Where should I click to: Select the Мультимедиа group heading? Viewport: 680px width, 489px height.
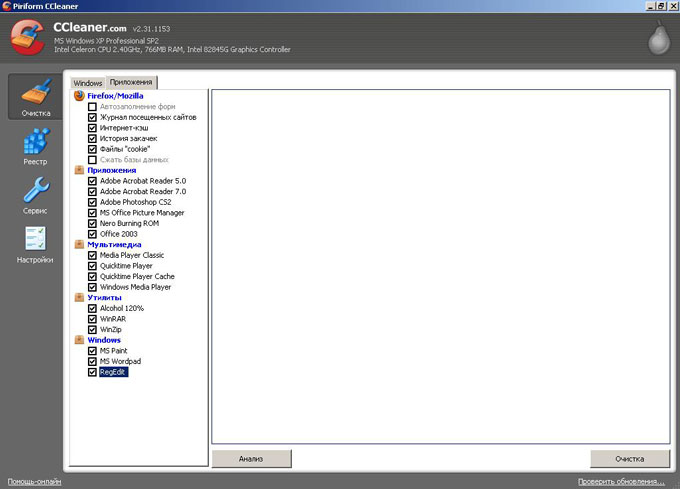point(114,244)
